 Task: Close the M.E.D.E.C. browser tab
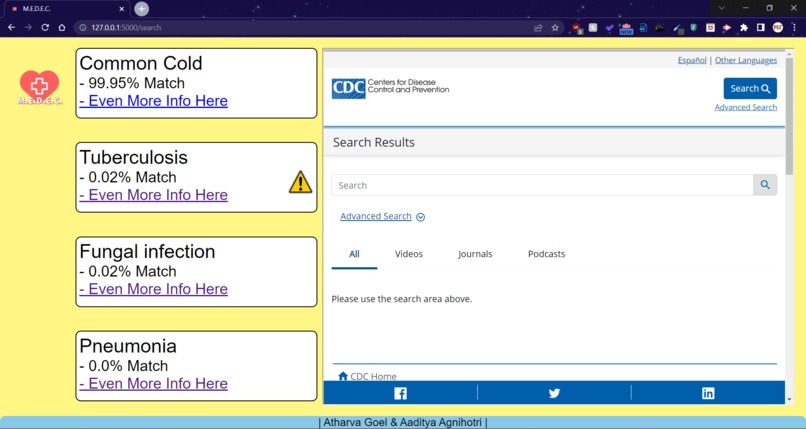[x=121, y=9]
